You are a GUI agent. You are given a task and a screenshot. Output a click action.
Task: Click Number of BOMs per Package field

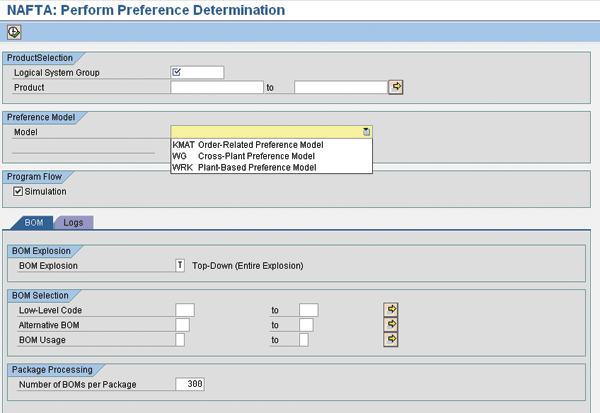190,384
